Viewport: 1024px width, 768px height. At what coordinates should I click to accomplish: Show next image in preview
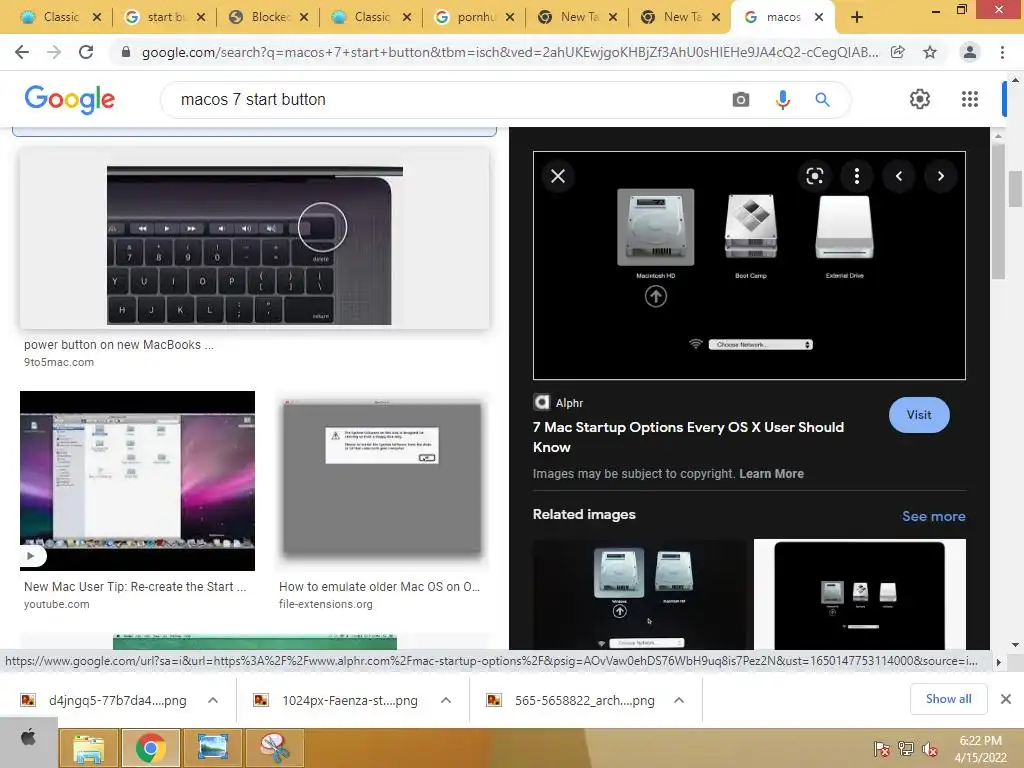tap(940, 176)
